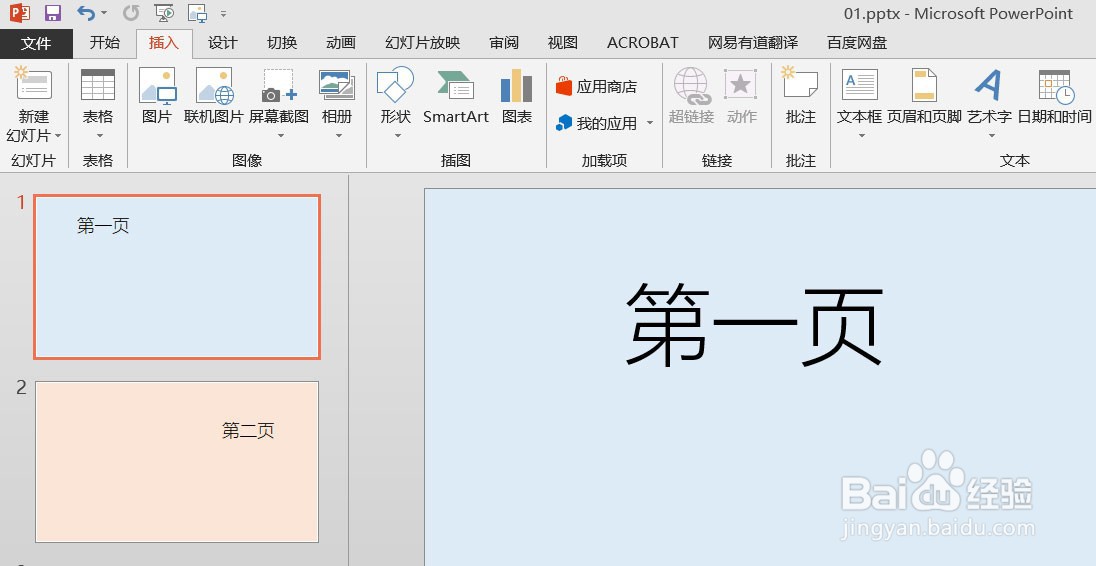Select the 插入 ribbon tab
1096x566 pixels.
(x=164, y=43)
